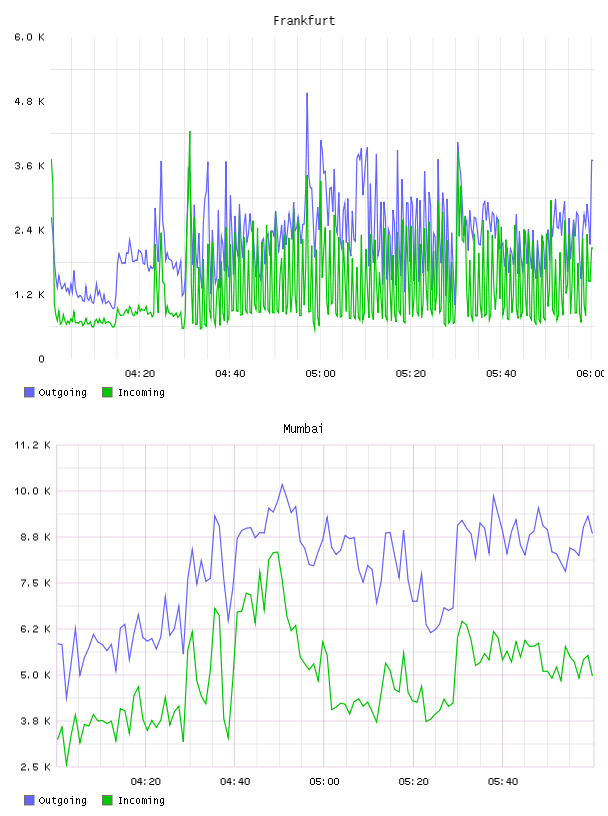This screenshot has height=816, width=608.
Task: Click the 5.0 K axis label in Mumbai
Action: (35, 675)
